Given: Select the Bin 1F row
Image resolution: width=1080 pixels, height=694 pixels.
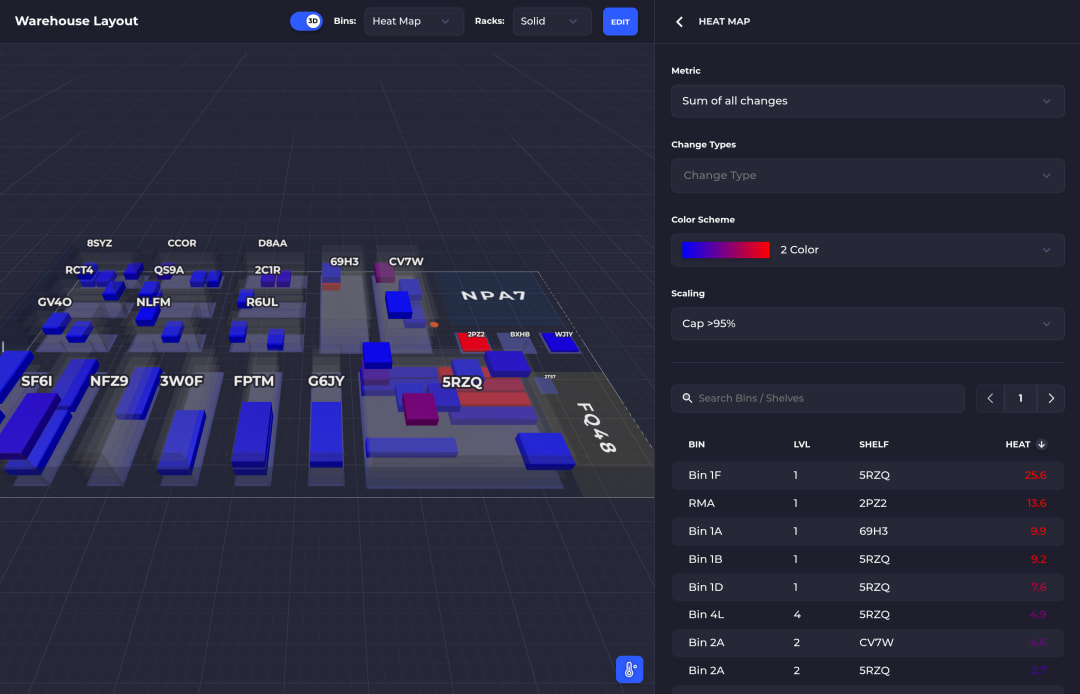Looking at the screenshot, I should click(867, 475).
